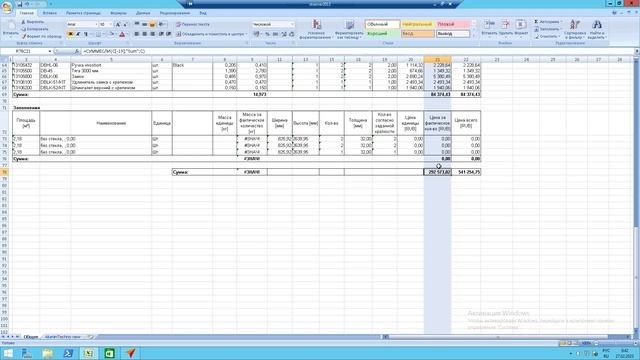Image resolution: width=640 pixels, height=360 pixels.
Task: Open text orientation options
Action: click(162, 24)
